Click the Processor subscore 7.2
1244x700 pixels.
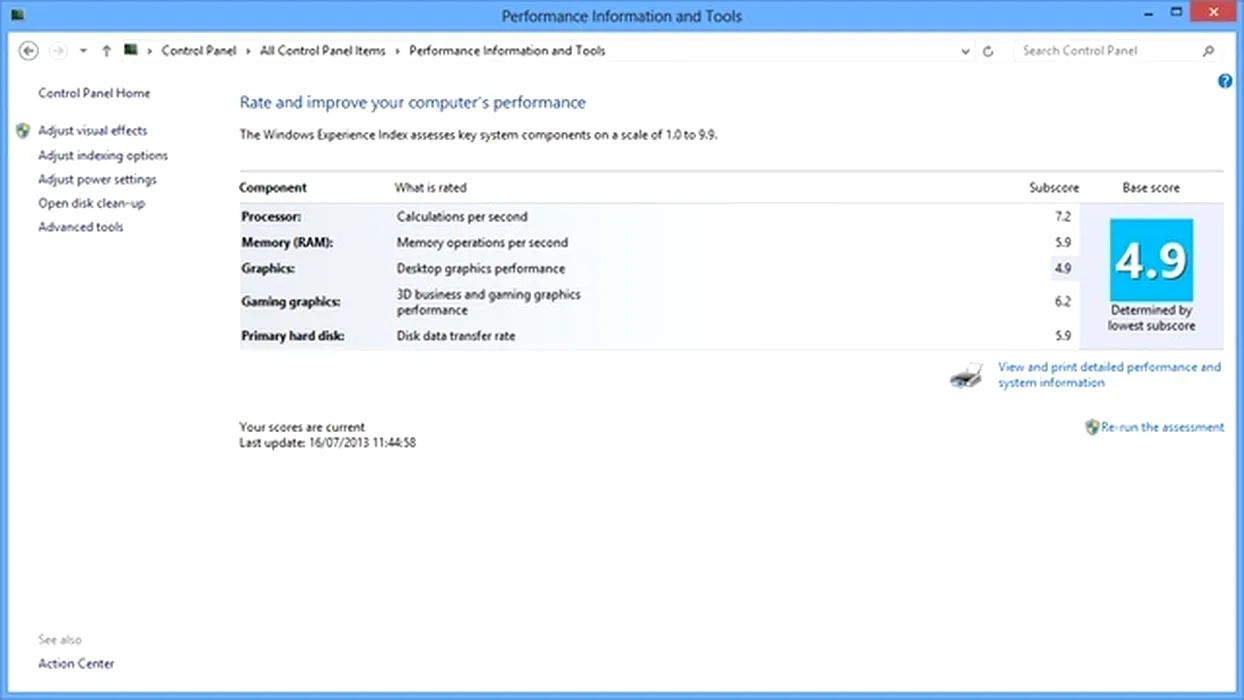[1062, 216]
